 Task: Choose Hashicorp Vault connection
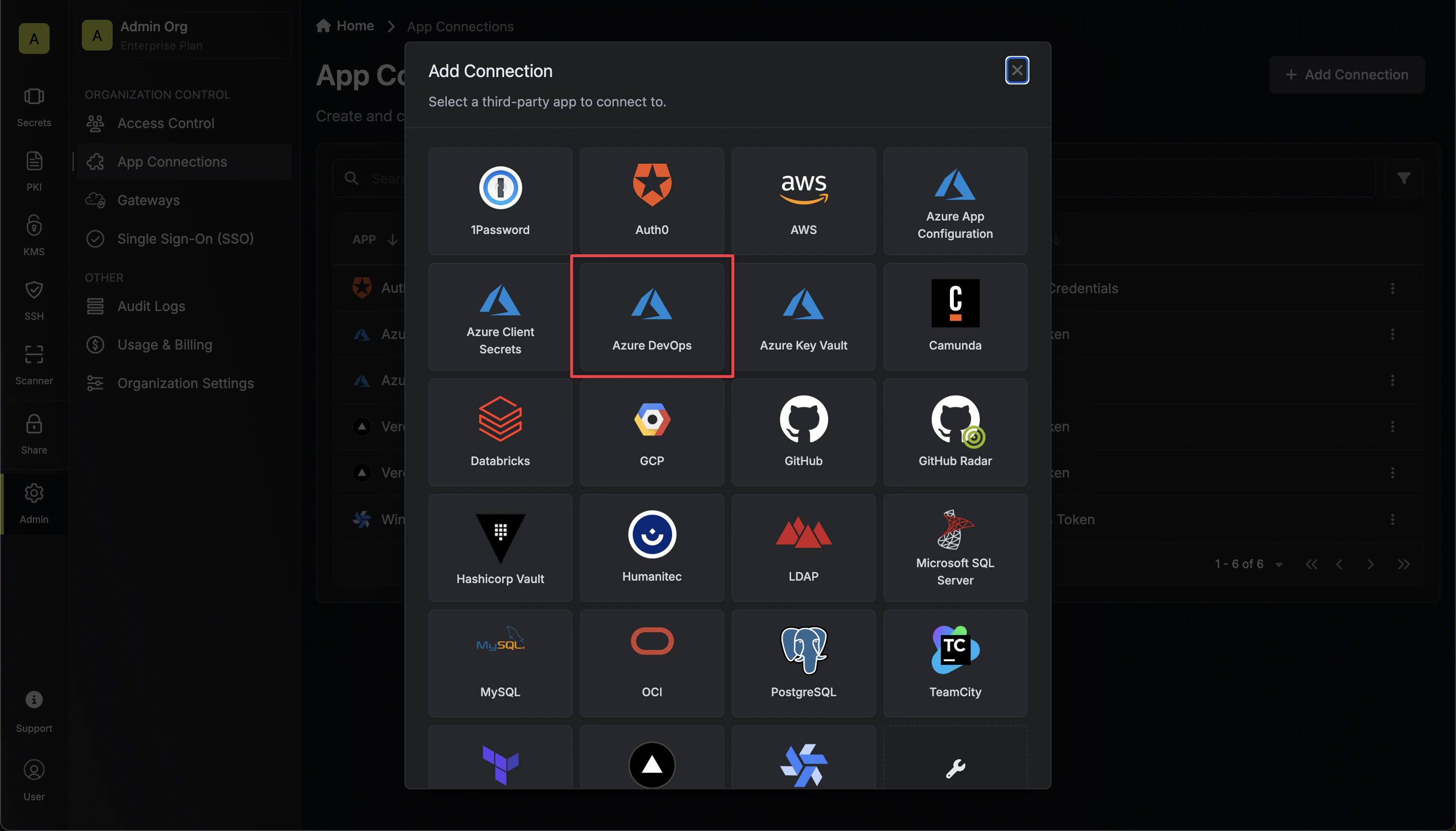(x=500, y=548)
